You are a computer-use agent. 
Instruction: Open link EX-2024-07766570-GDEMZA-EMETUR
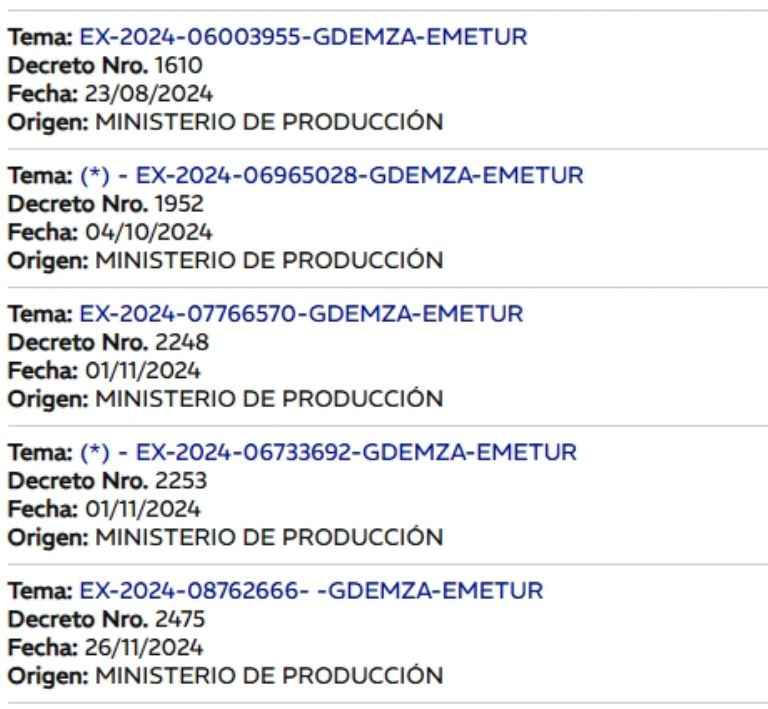pos(301,314)
